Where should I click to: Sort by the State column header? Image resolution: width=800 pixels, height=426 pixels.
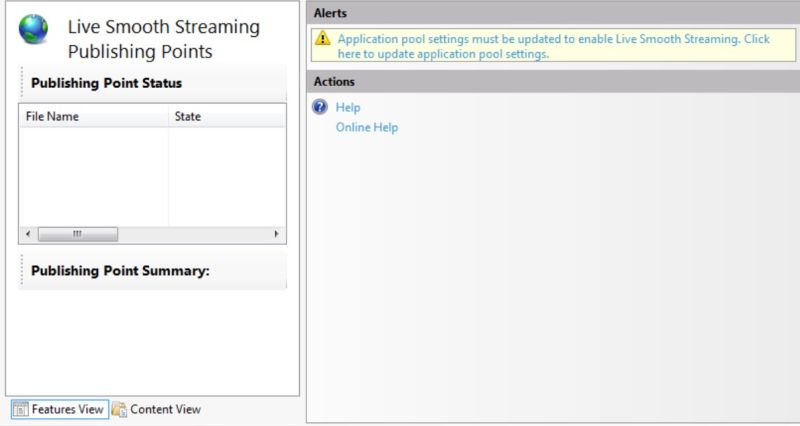tap(227, 116)
